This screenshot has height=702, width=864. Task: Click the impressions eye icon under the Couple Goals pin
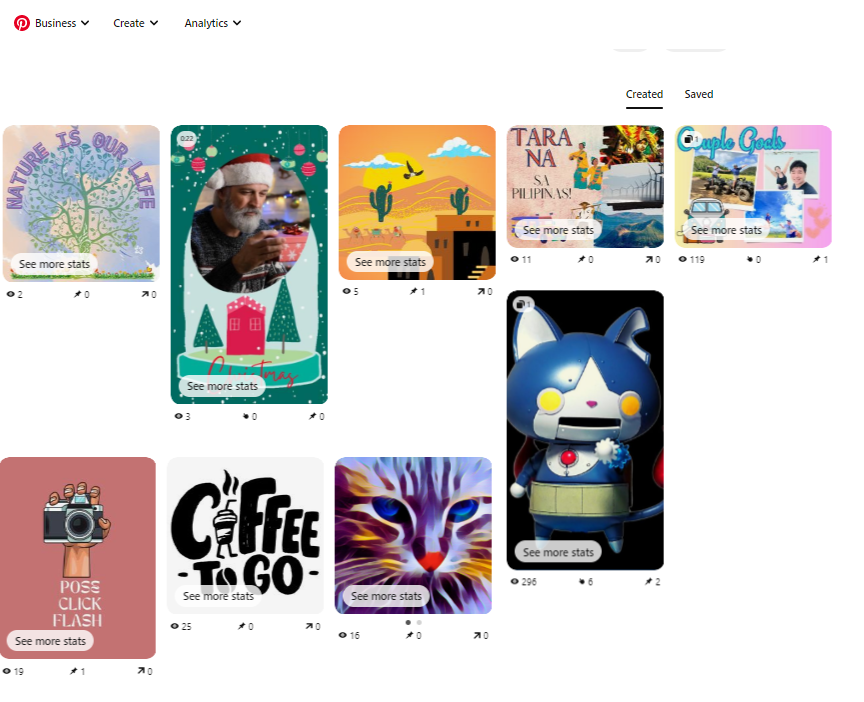[x=683, y=259]
